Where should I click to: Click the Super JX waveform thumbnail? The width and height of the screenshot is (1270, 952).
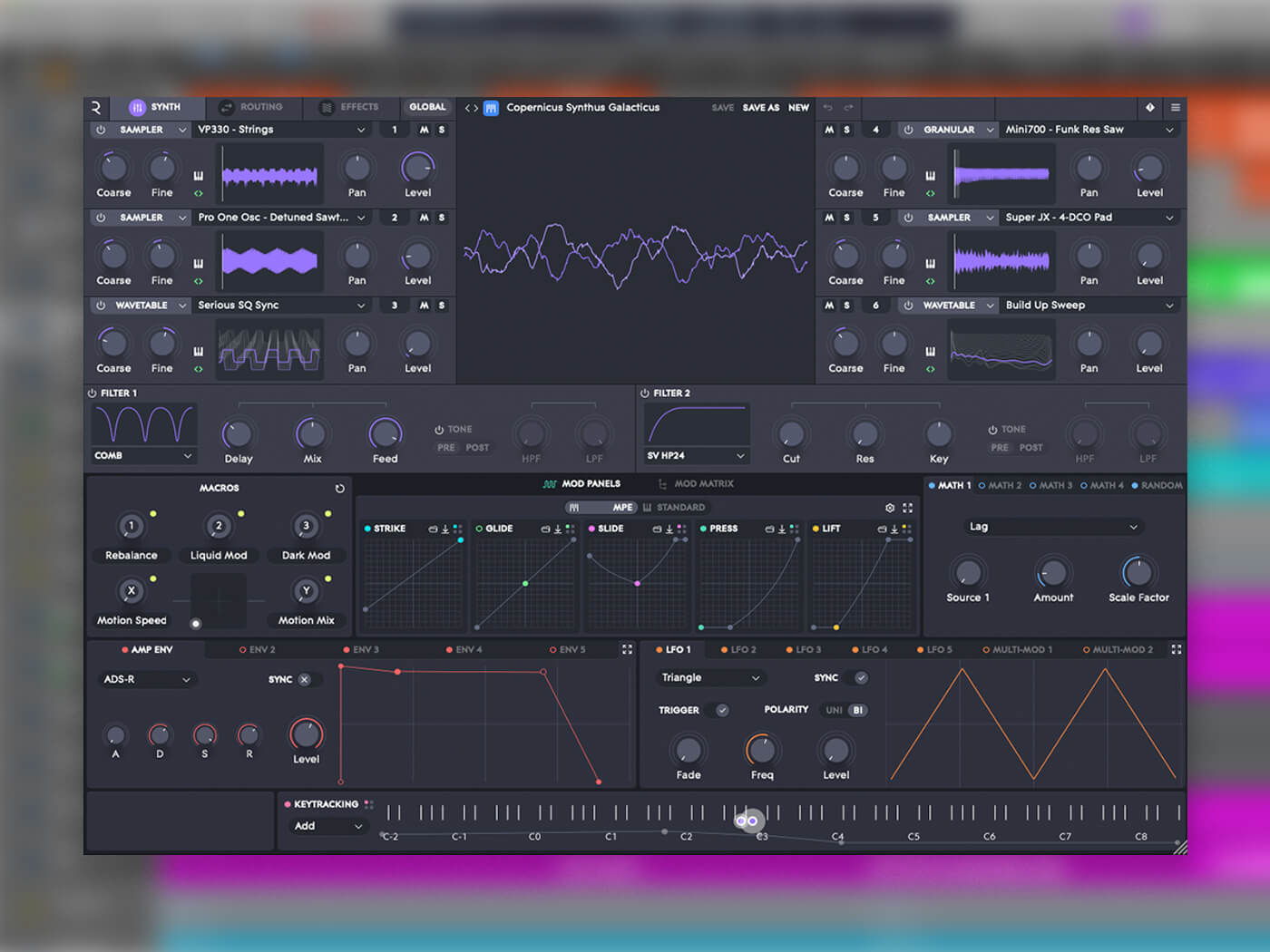point(1001,262)
